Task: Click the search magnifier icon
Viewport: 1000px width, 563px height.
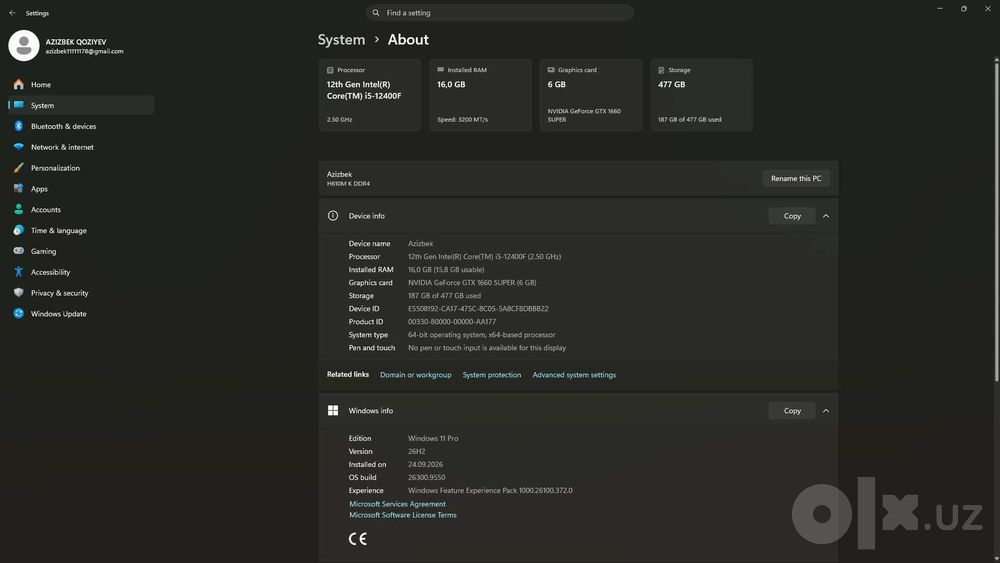Action: [x=376, y=13]
